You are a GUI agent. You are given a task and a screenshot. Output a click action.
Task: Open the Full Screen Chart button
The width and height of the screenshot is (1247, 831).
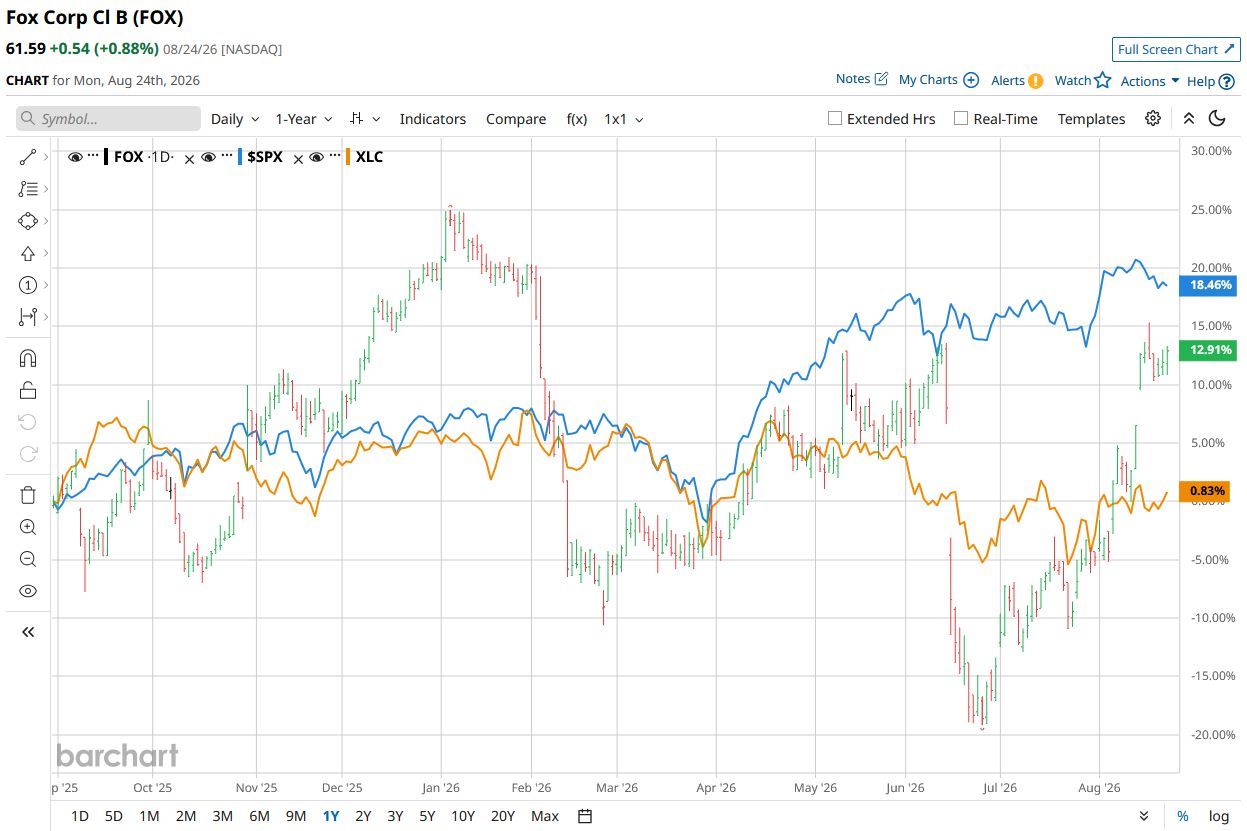click(x=1176, y=49)
